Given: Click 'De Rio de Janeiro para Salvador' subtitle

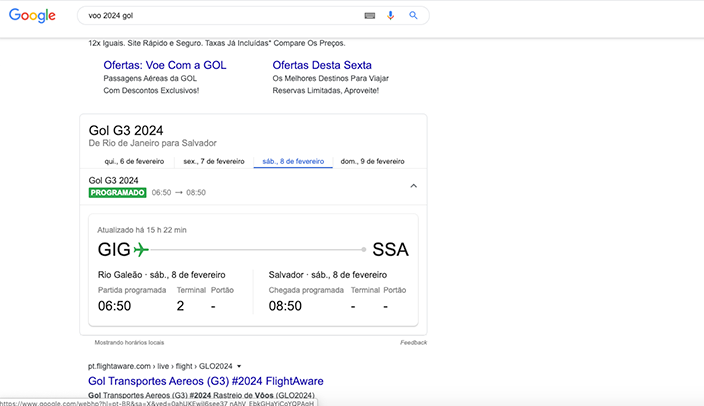Looking at the screenshot, I should [x=153, y=143].
